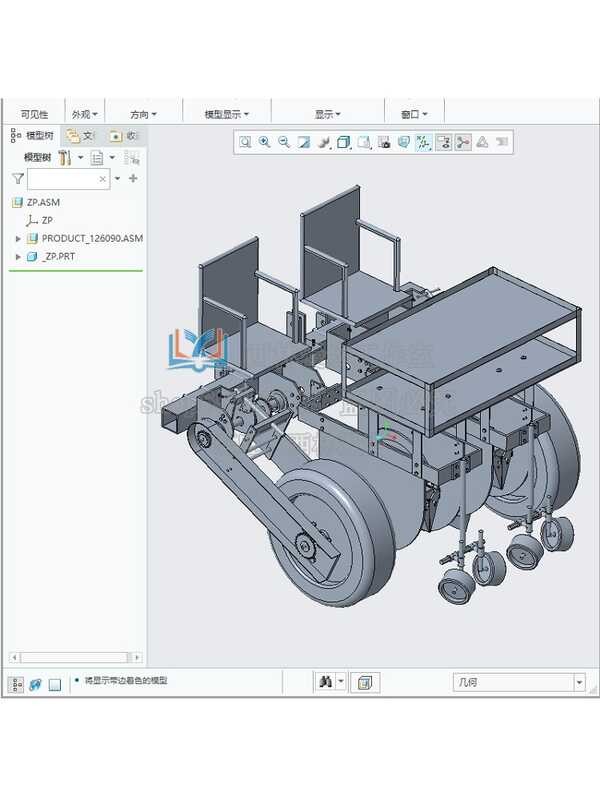Expand the PRODUCT_126090.ASM tree node

click(x=18, y=239)
